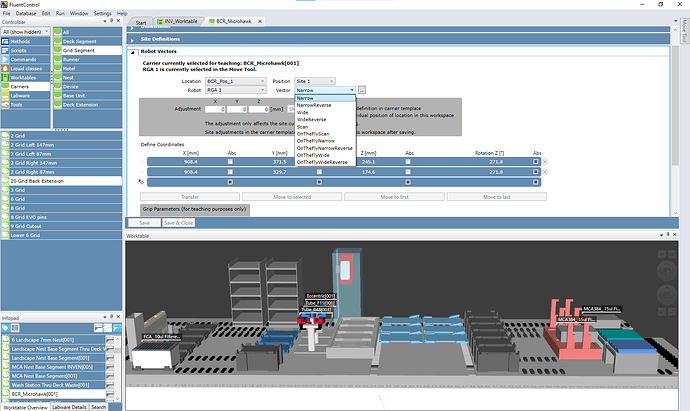The image size is (690, 411).
Task: Click the display icon next to tag in Infopad
Action: [x=15, y=328]
